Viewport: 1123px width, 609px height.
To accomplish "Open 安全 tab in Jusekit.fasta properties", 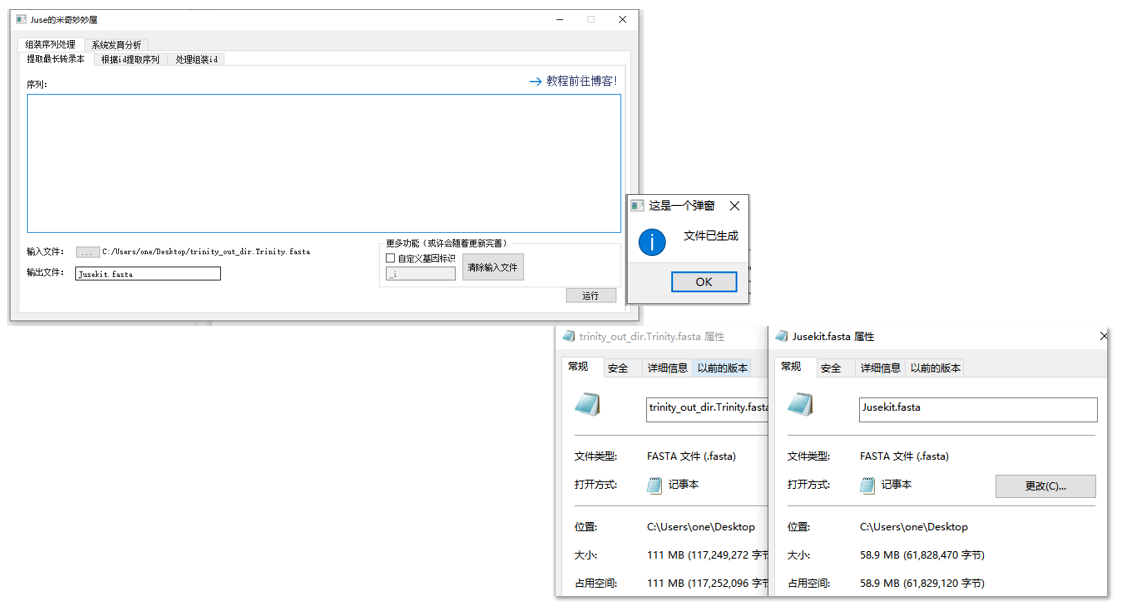I will (x=831, y=368).
